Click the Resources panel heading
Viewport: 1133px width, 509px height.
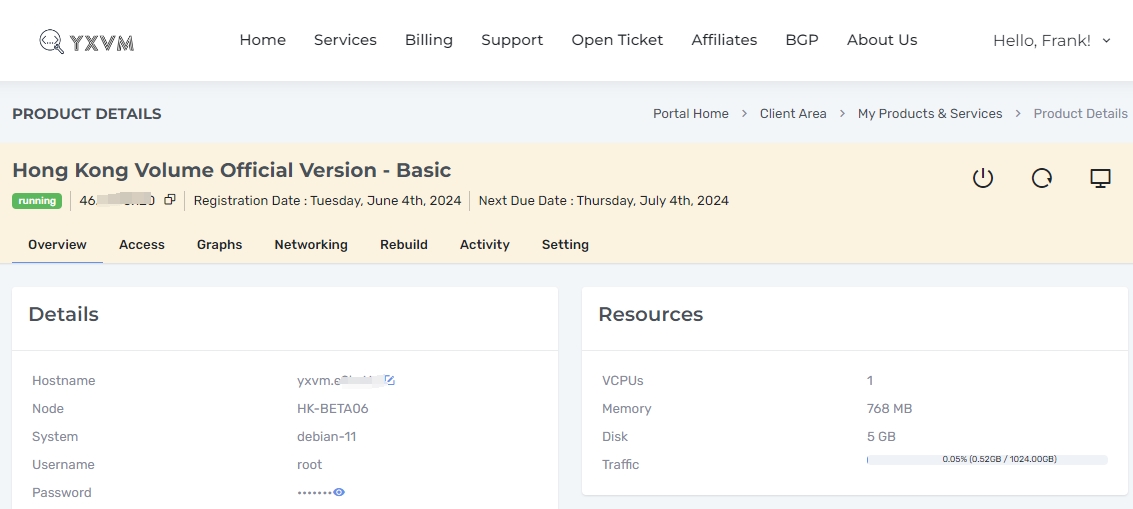[x=650, y=315]
